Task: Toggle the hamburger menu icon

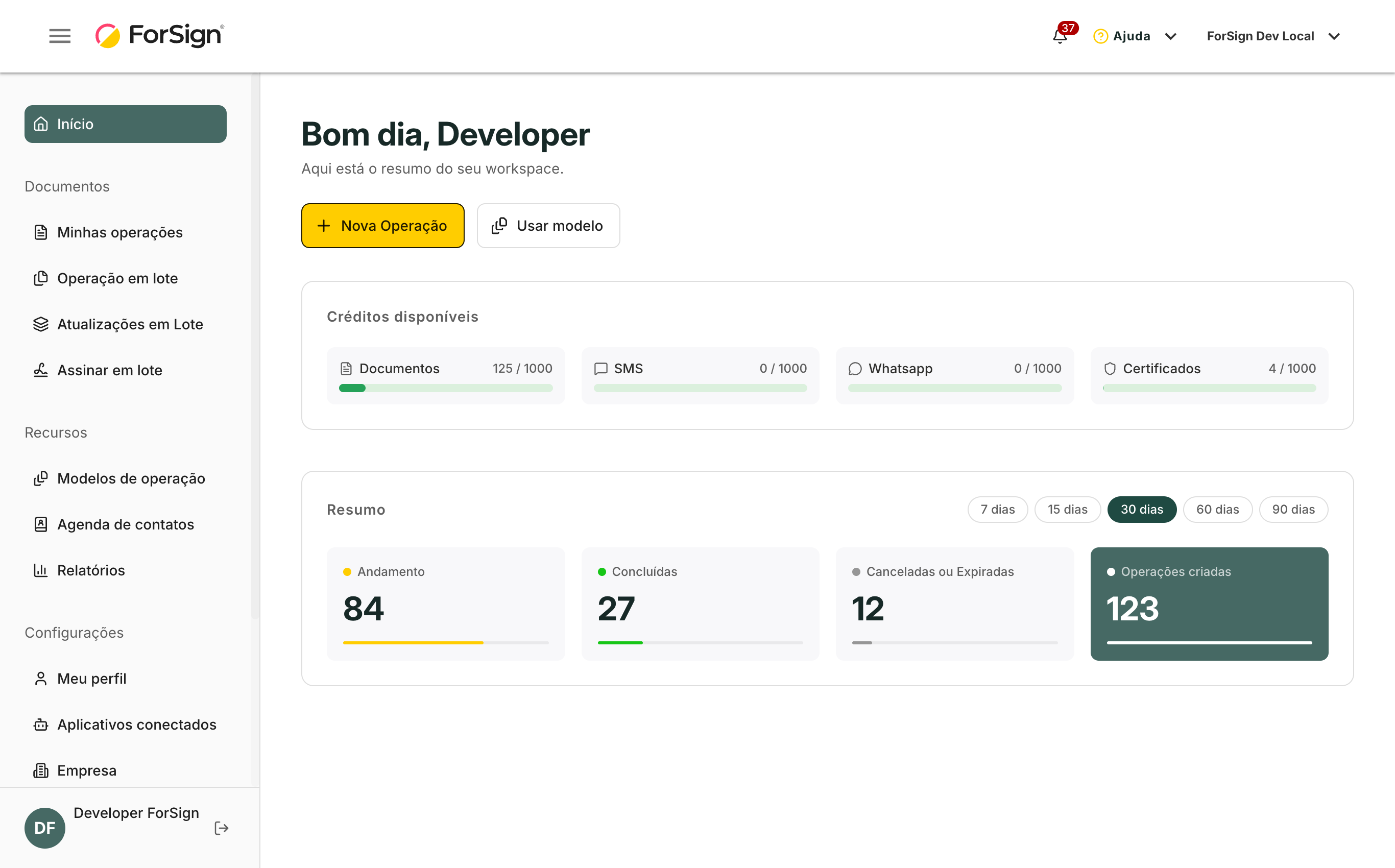Action: coord(60,36)
